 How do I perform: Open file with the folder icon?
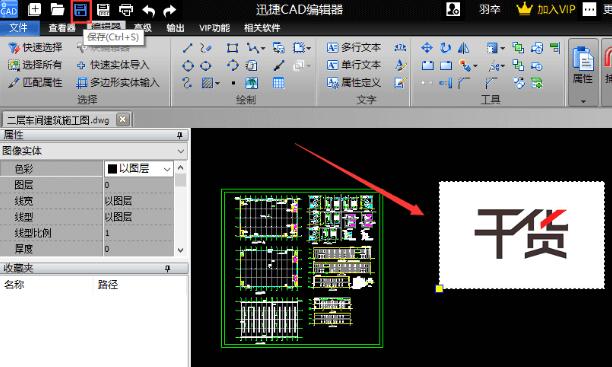57,10
